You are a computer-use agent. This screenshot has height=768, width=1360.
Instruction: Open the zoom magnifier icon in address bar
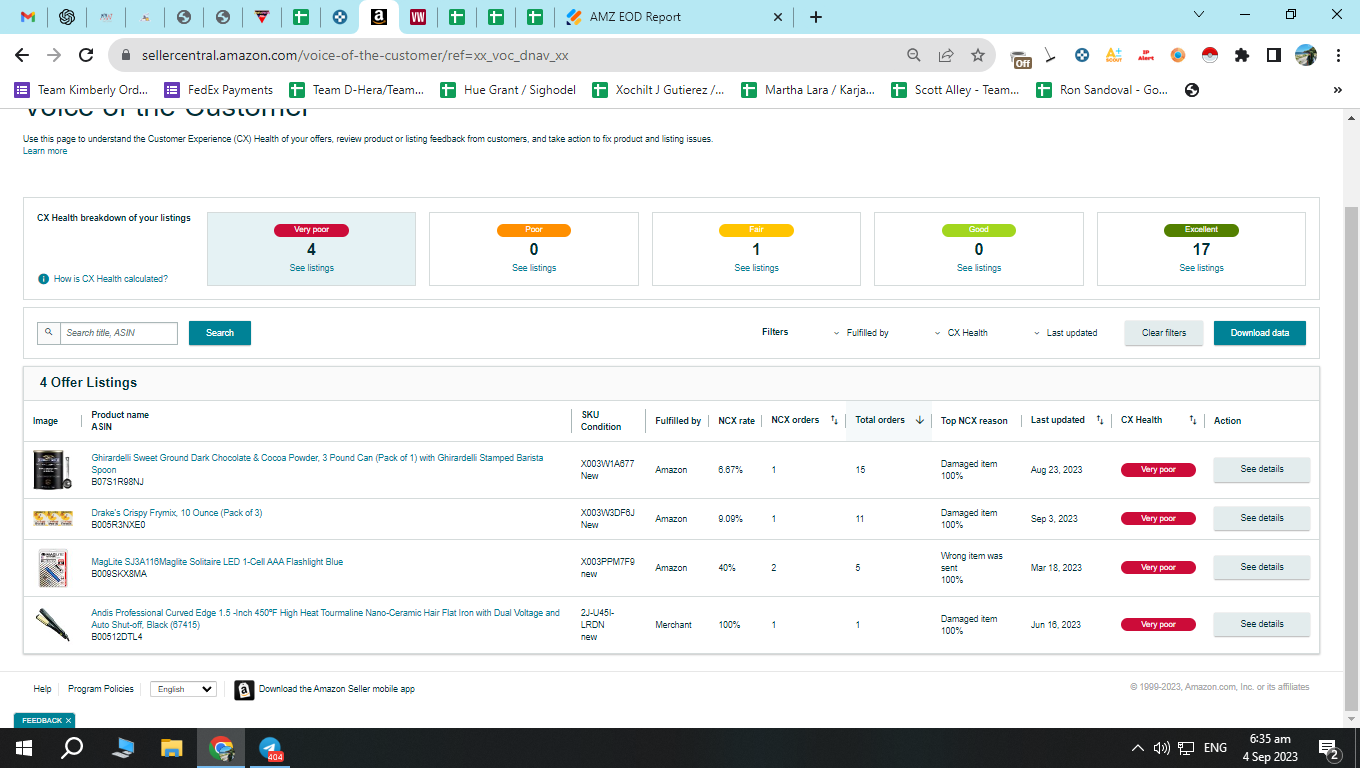point(914,55)
